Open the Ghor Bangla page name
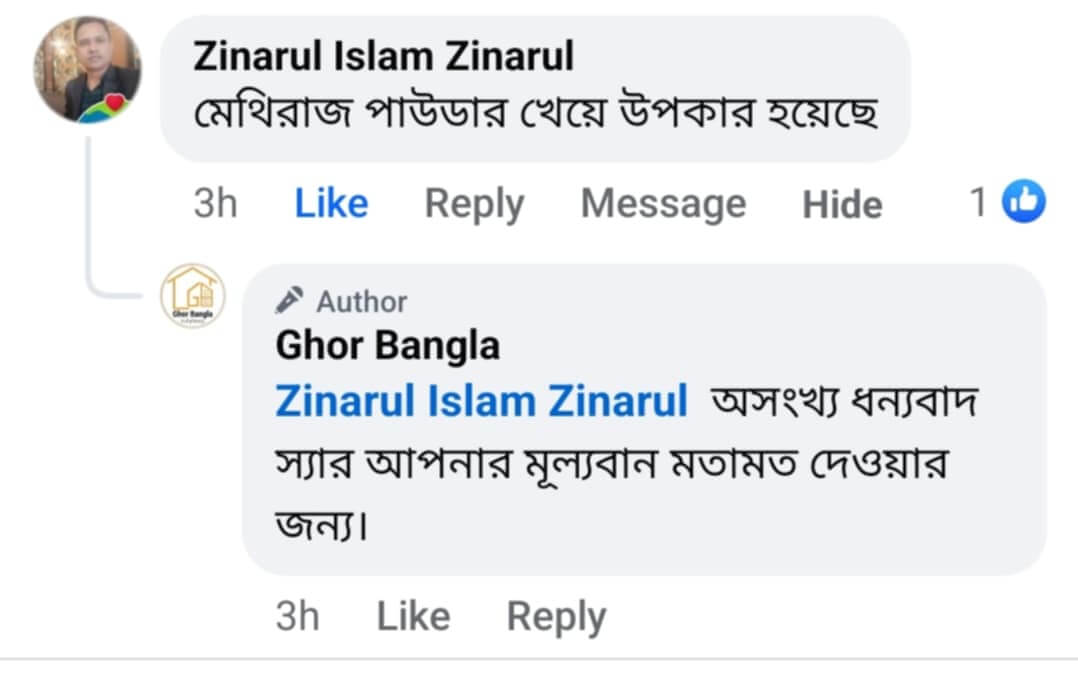Viewport: 1078px width, 673px height. (387, 346)
